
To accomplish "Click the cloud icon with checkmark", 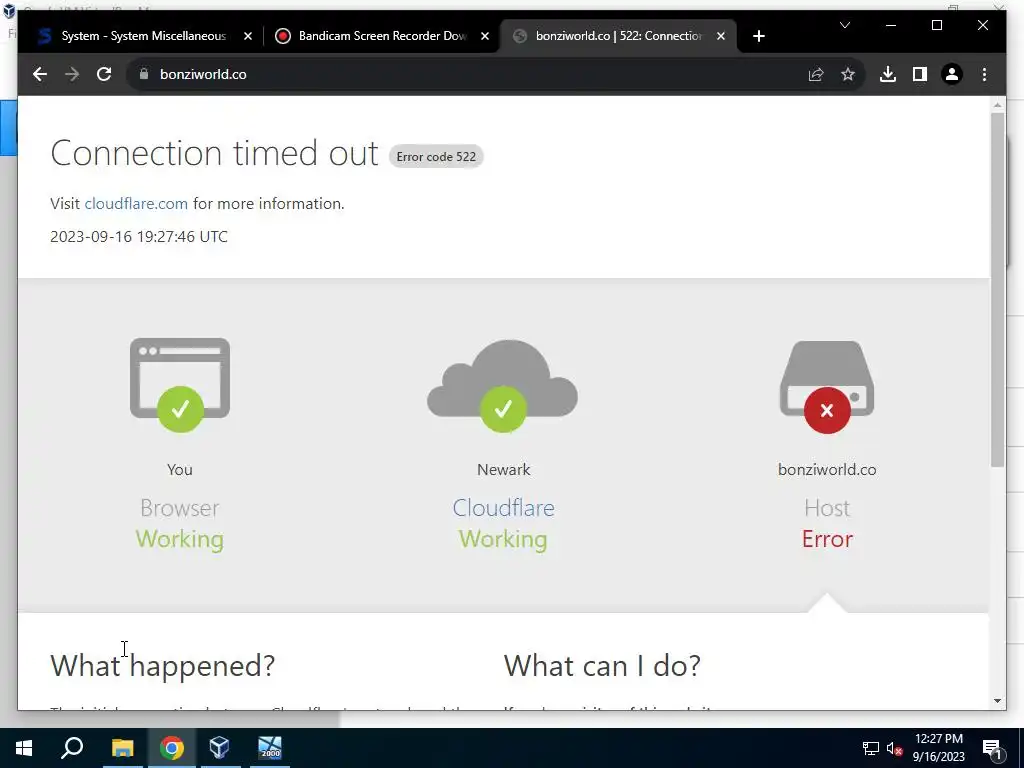I will point(502,385).
